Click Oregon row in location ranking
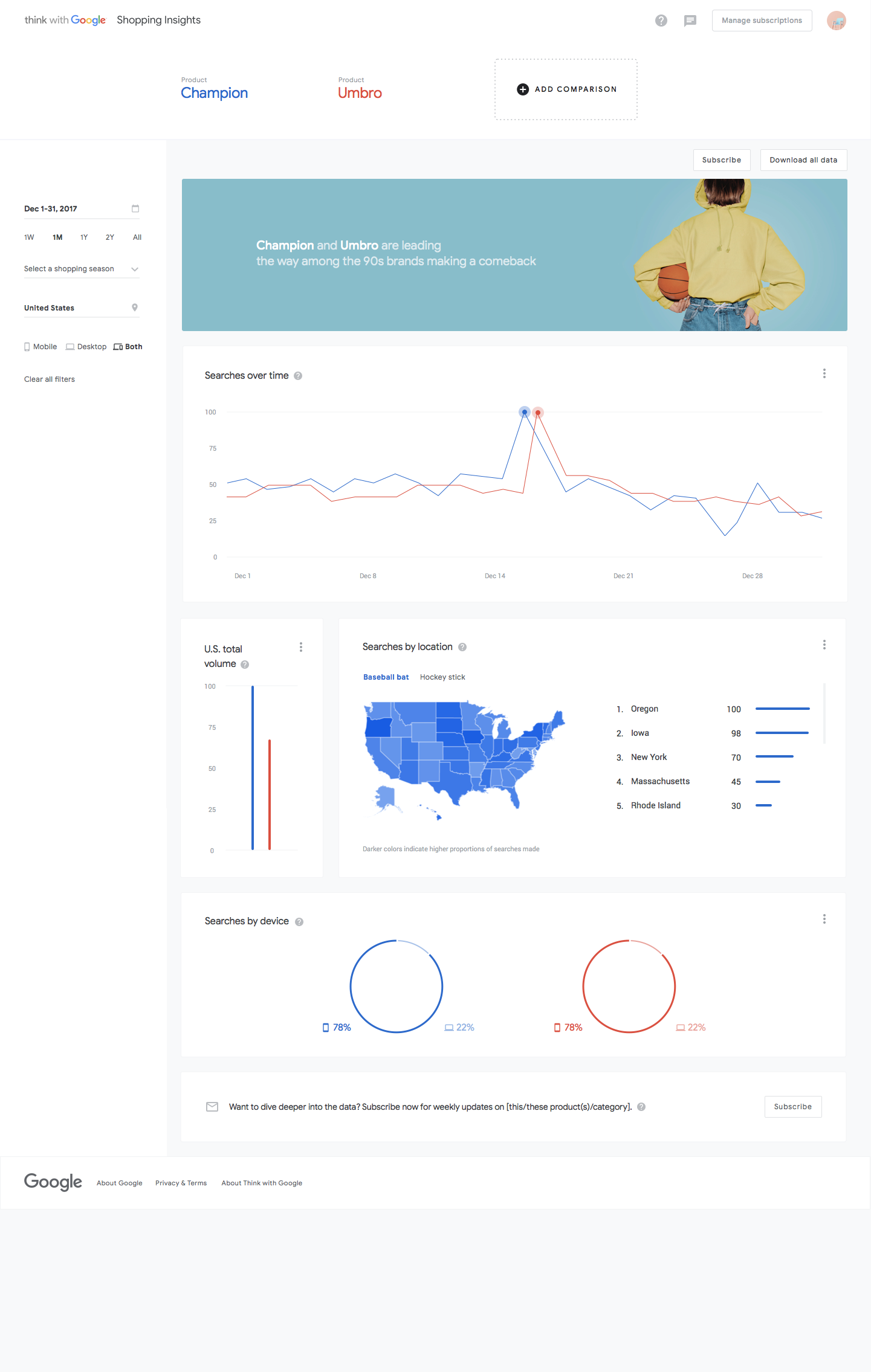Screen dimensions: 871x1372 pyautogui.click(x=713, y=709)
